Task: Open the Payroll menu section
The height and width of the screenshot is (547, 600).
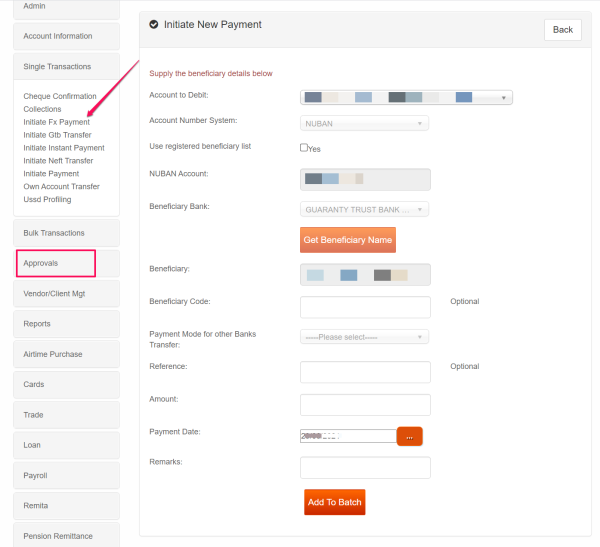Action: click(67, 475)
